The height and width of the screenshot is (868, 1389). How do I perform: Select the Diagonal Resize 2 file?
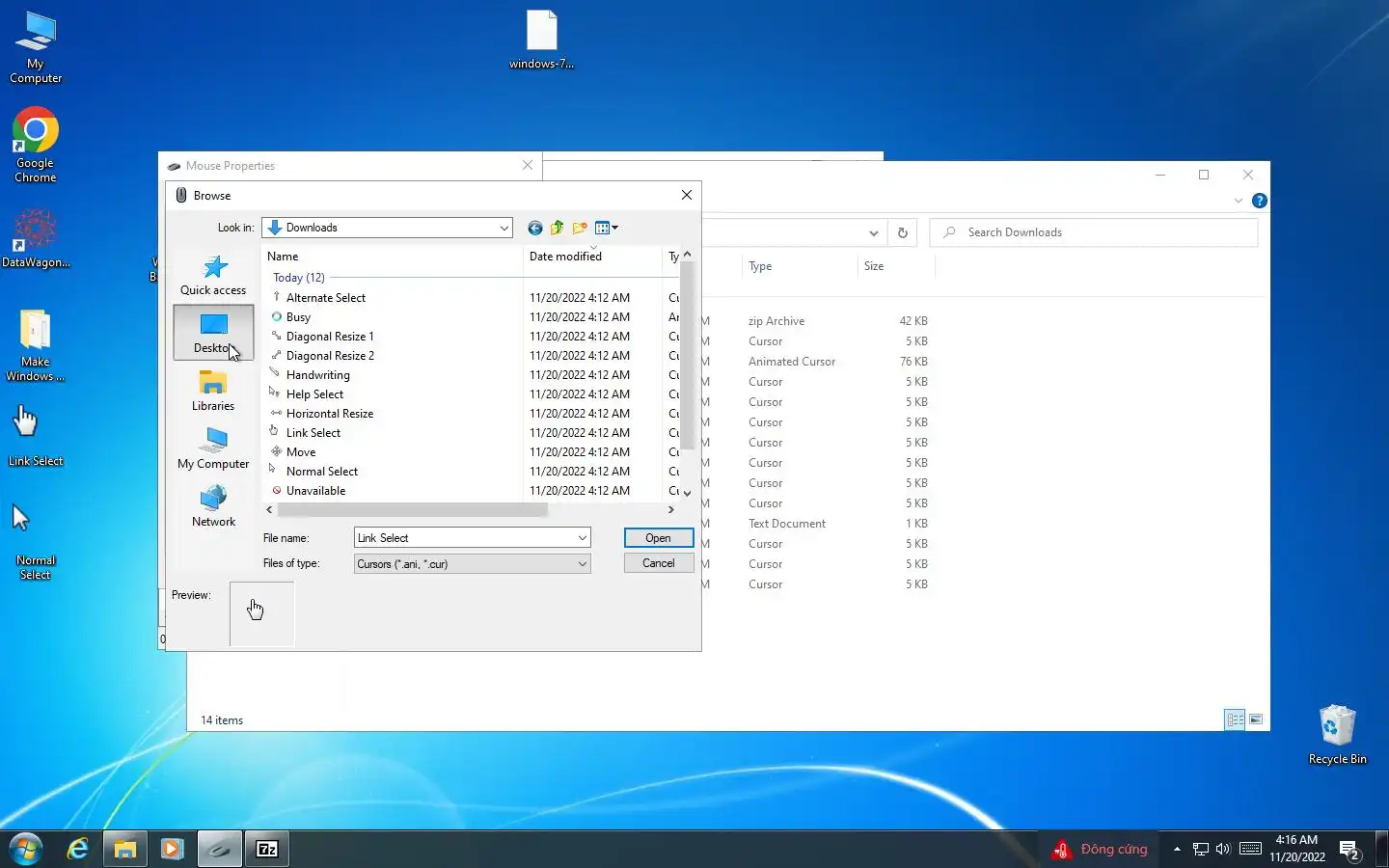330,356
